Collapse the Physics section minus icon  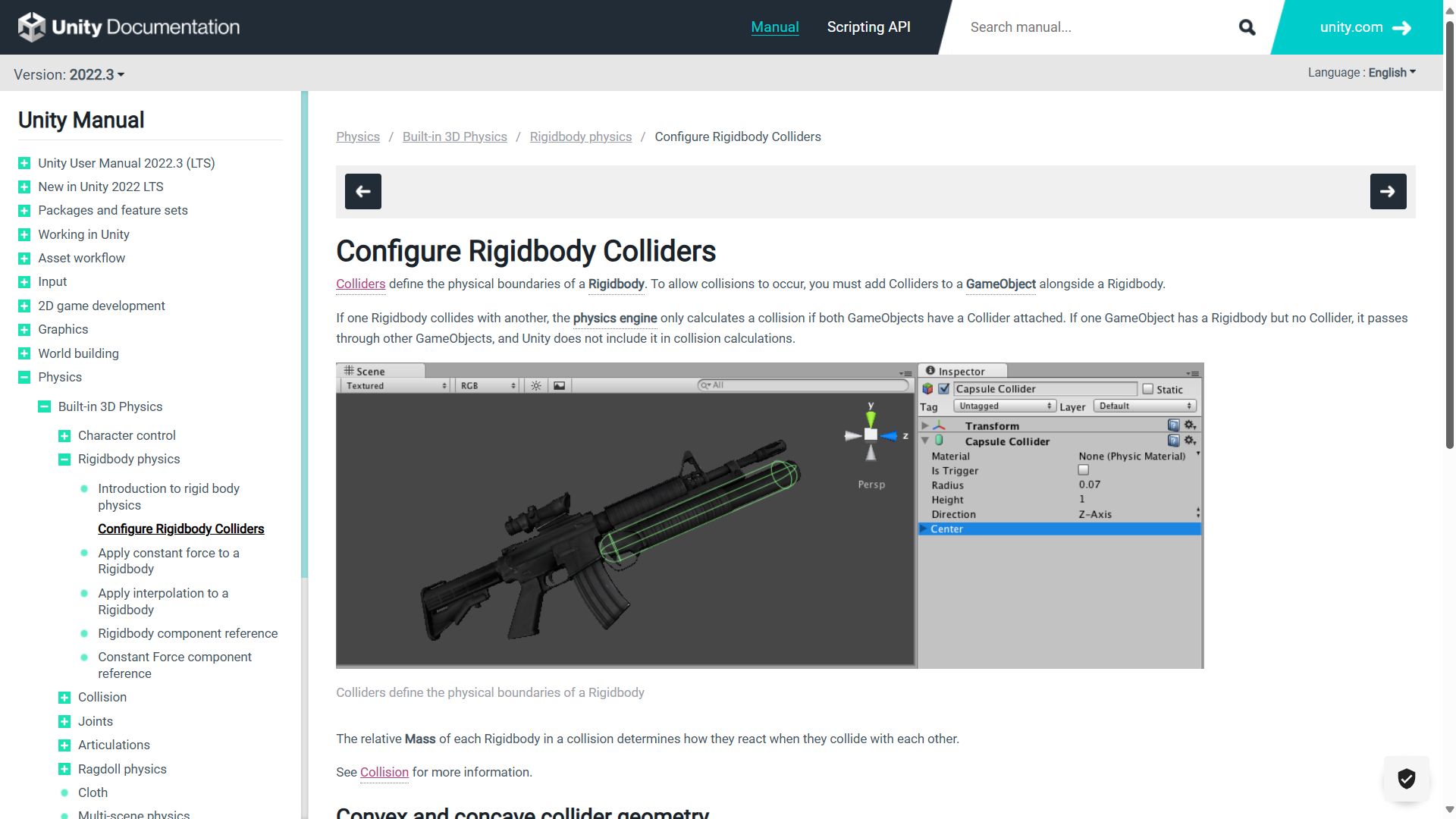tap(24, 378)
